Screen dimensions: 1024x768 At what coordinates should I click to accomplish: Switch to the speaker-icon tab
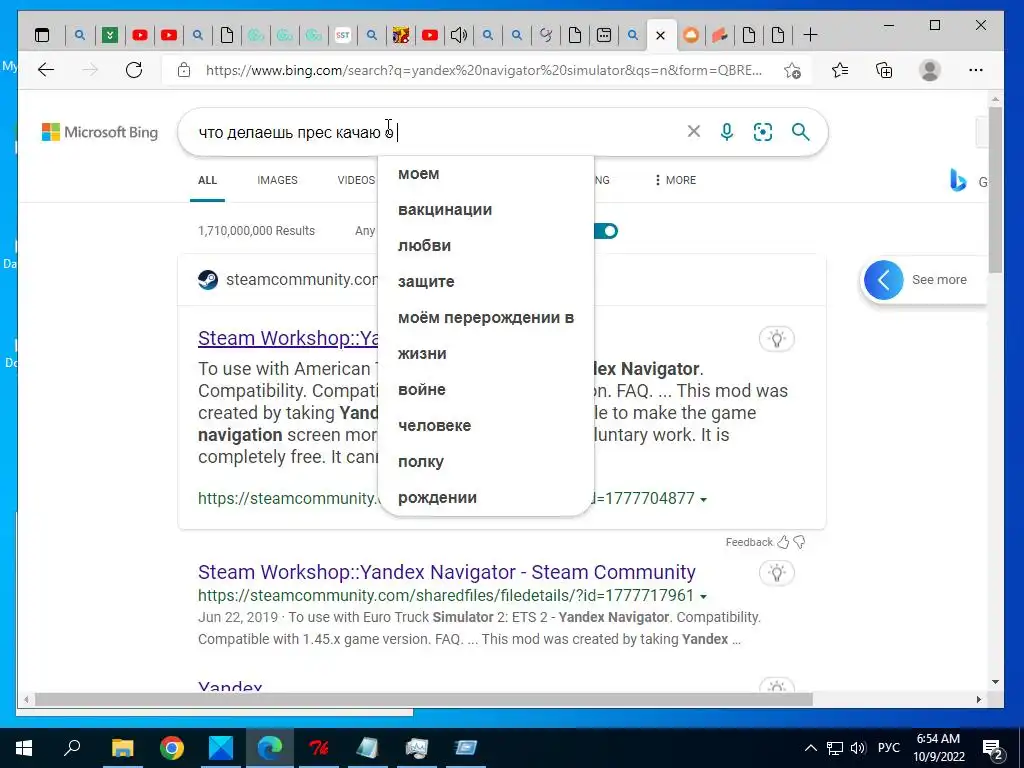(459, 35)
